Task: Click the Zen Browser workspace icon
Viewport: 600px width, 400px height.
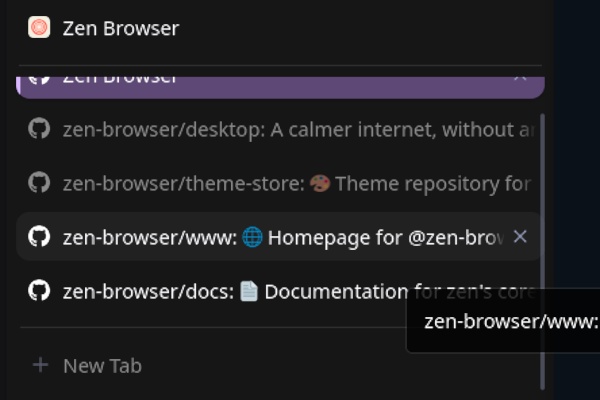Action: click(x=39, y=27)
